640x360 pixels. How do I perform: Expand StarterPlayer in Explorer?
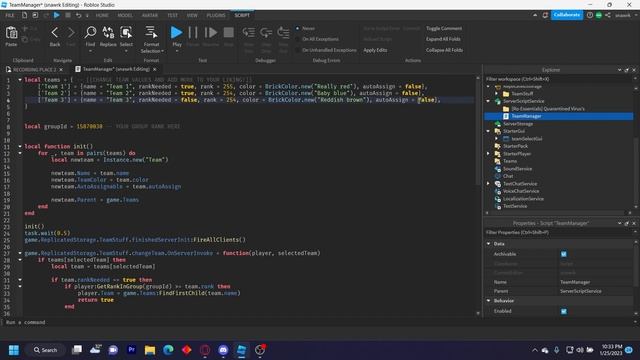(488, 154)
